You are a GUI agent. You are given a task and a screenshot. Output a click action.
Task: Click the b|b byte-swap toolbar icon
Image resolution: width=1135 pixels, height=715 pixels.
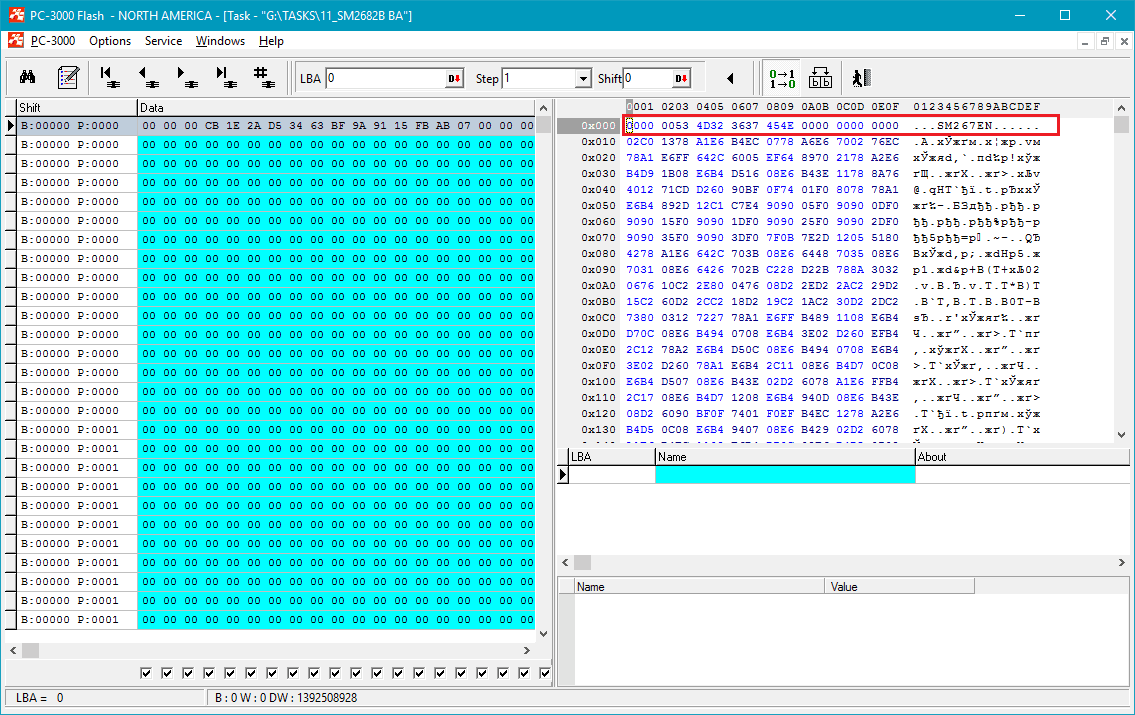tap(820, 78)
